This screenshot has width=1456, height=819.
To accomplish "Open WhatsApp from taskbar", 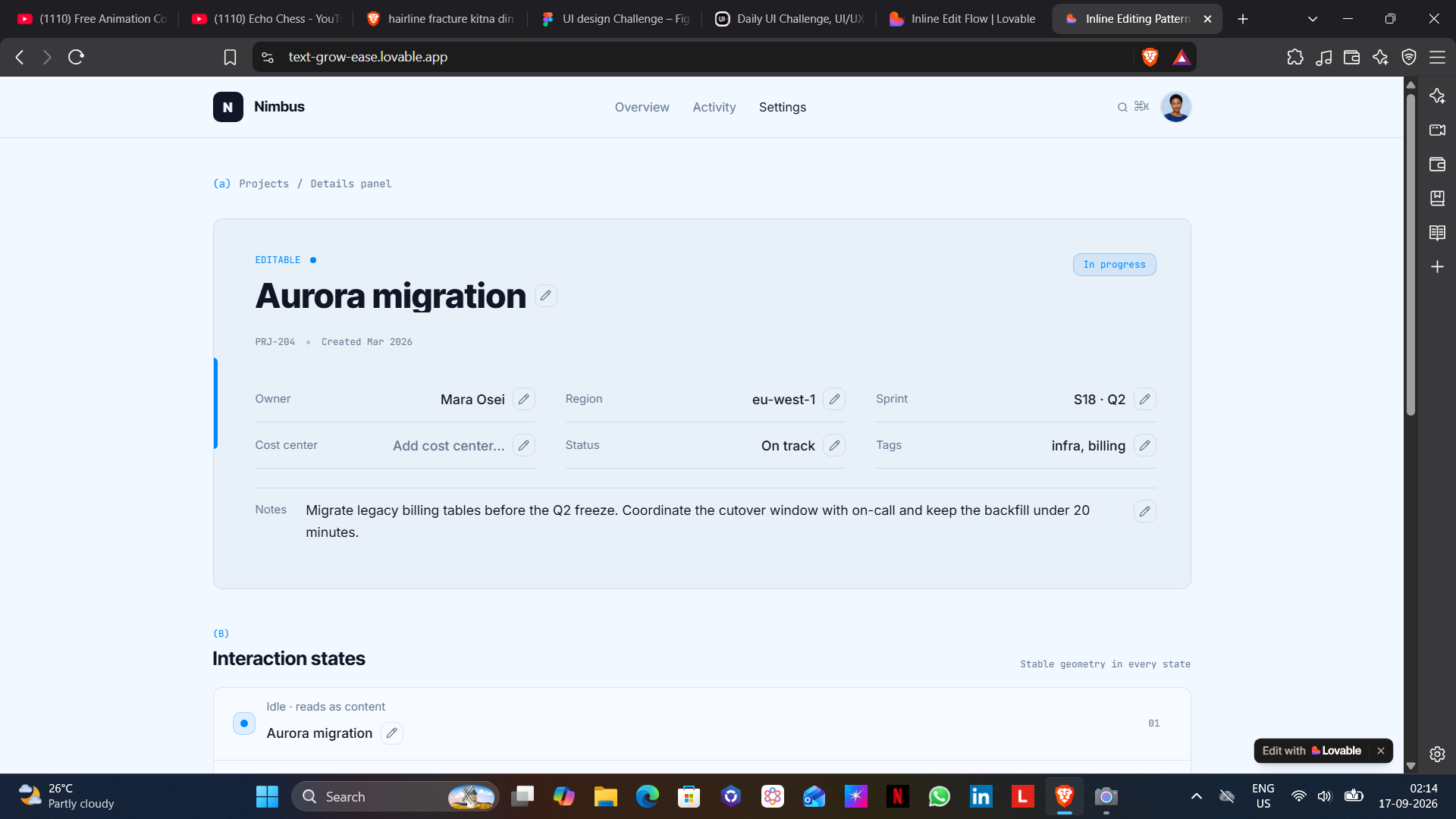I will click(939, 796).
